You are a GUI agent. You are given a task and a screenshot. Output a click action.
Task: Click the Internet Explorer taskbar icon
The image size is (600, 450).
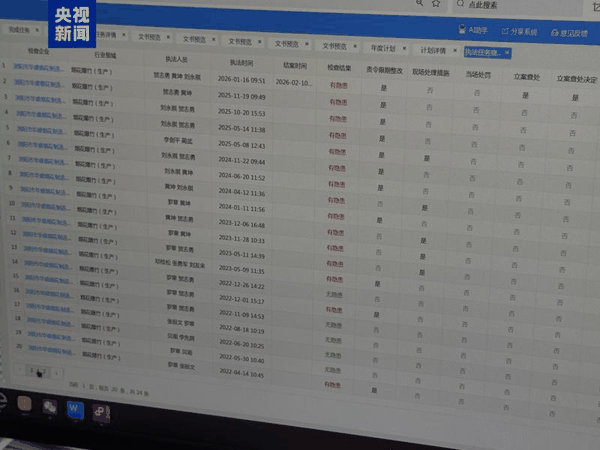pyautogui.click(x=3, y=402)
